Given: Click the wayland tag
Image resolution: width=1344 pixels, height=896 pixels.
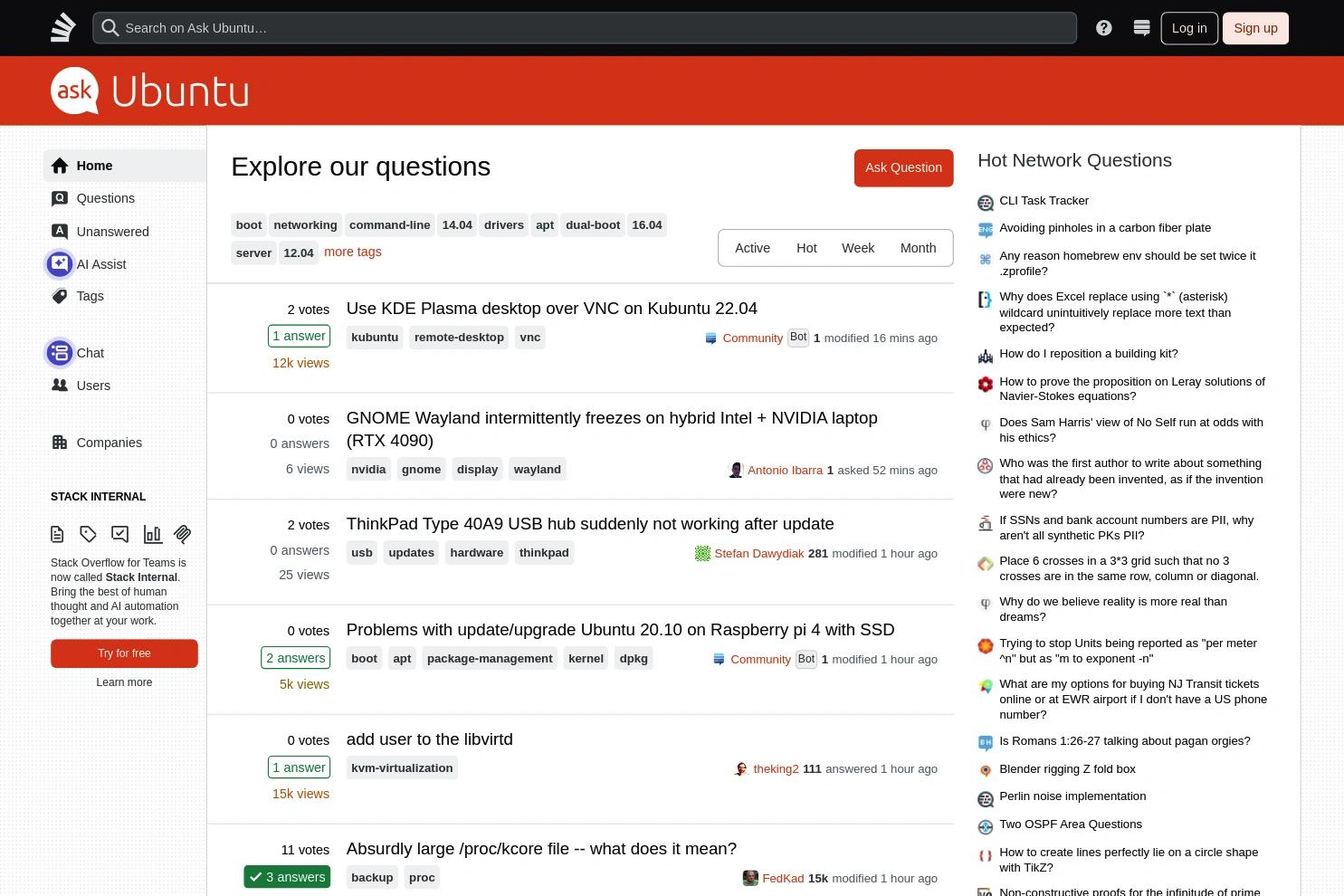Looking at the screenshot, I should point(538,470).
